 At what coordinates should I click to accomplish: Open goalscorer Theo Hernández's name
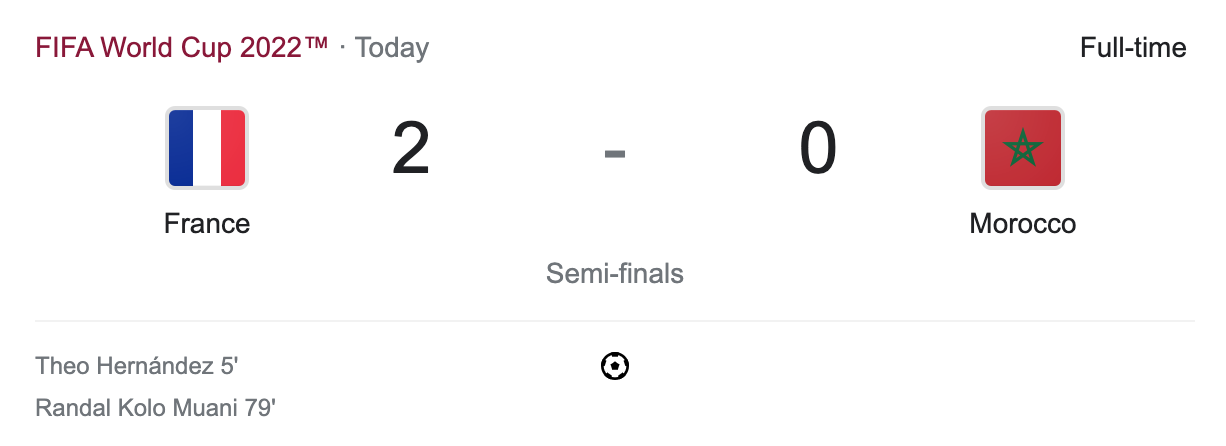coord(124,366)
